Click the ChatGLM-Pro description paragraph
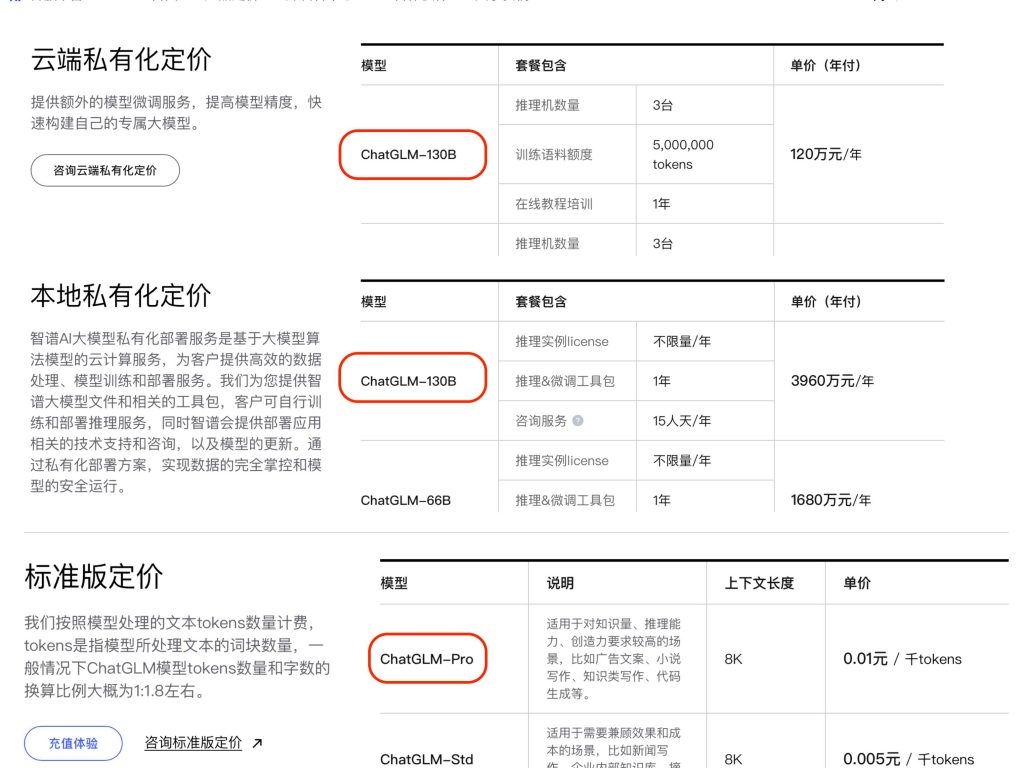 613,659
